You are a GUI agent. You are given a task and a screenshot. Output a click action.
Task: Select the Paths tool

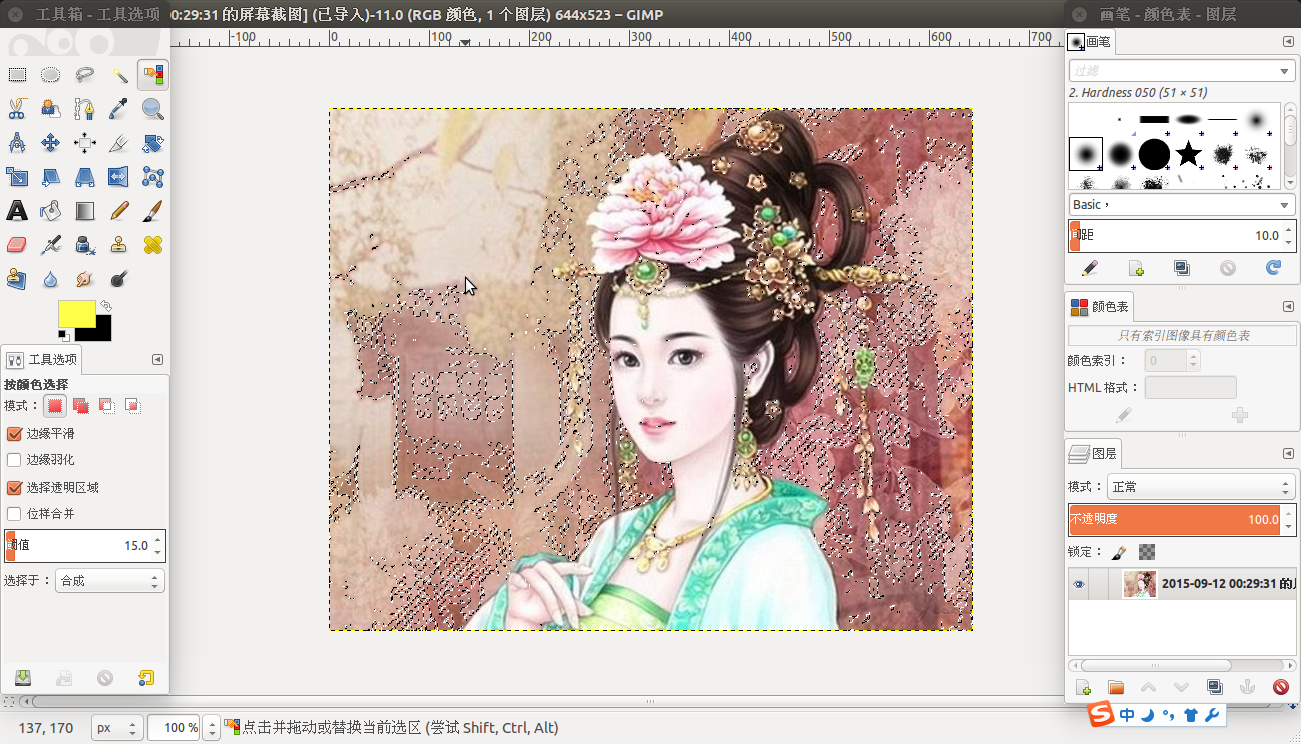coord(85,109)
